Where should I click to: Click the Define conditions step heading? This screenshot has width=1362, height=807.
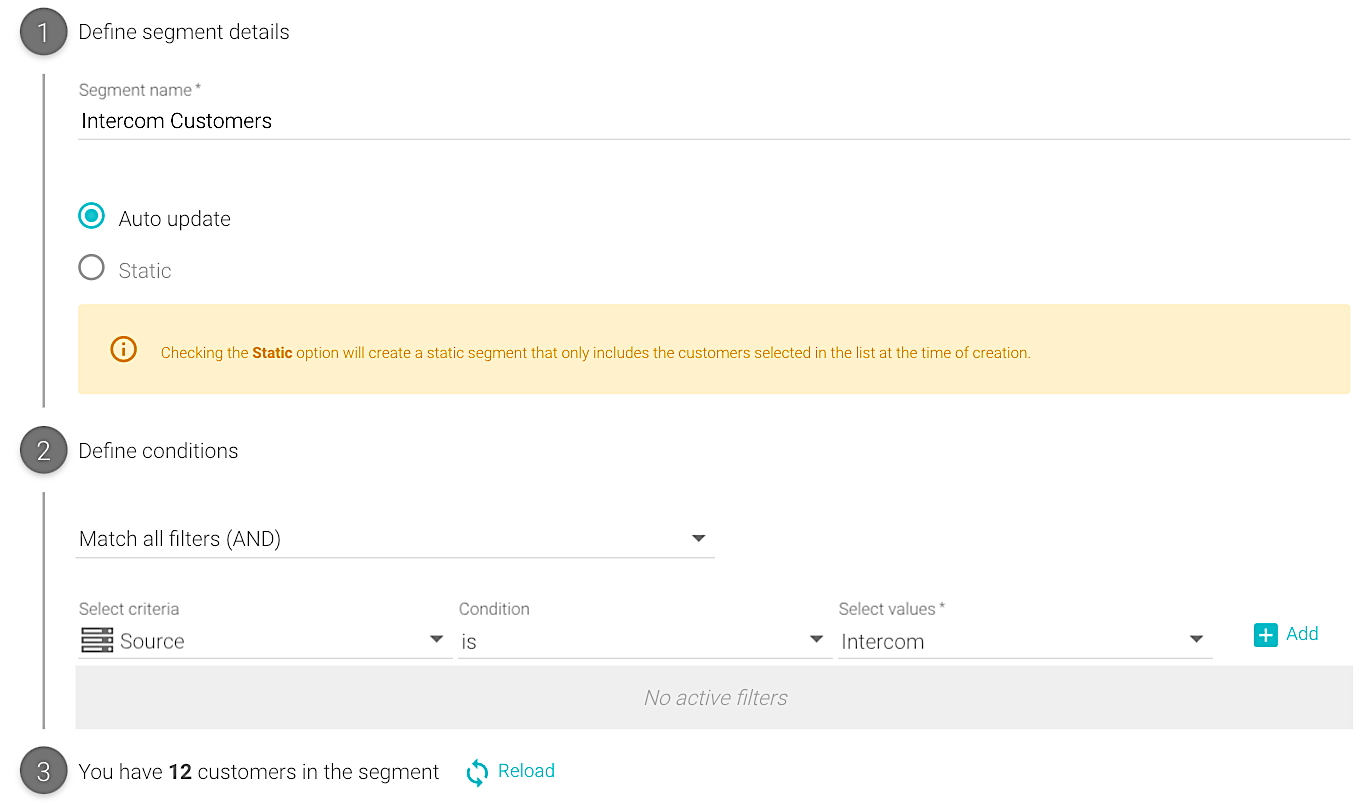point(158,451)
